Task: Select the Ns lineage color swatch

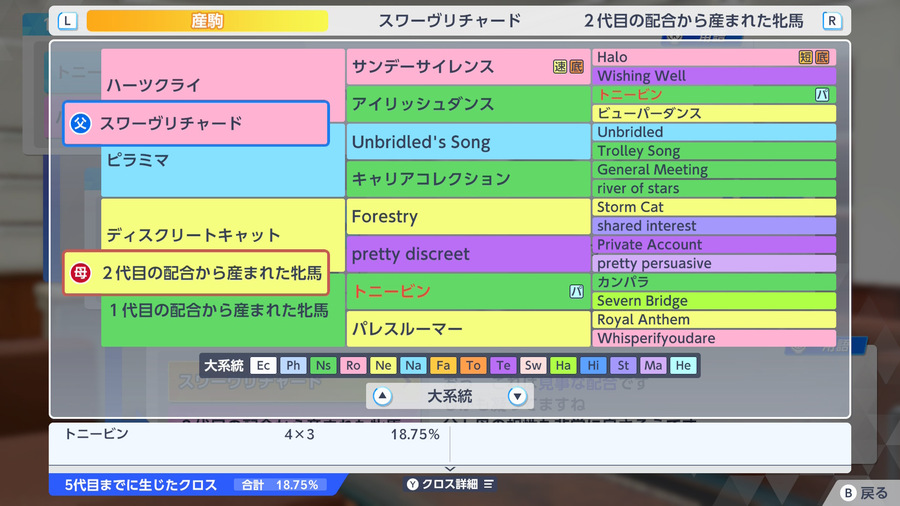Action: (323, 365)
